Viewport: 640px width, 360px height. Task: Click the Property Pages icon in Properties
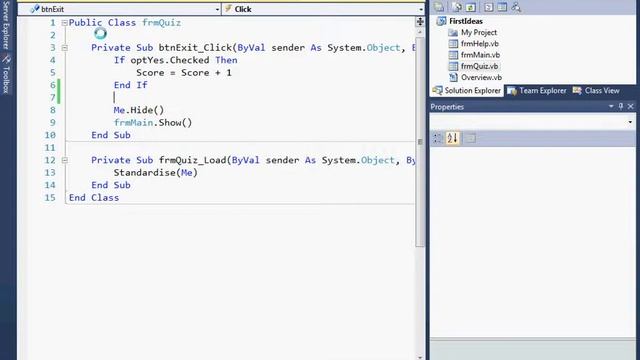pos(470,138)
